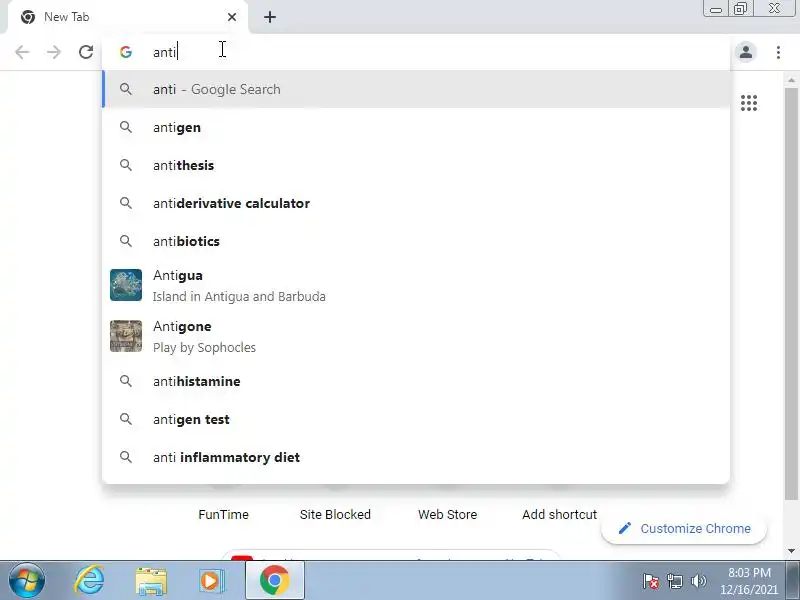The height and width of the screenshot is (600, 800).
Task: Open the Site Blocked shortcut
Action: tap(335, 514)
